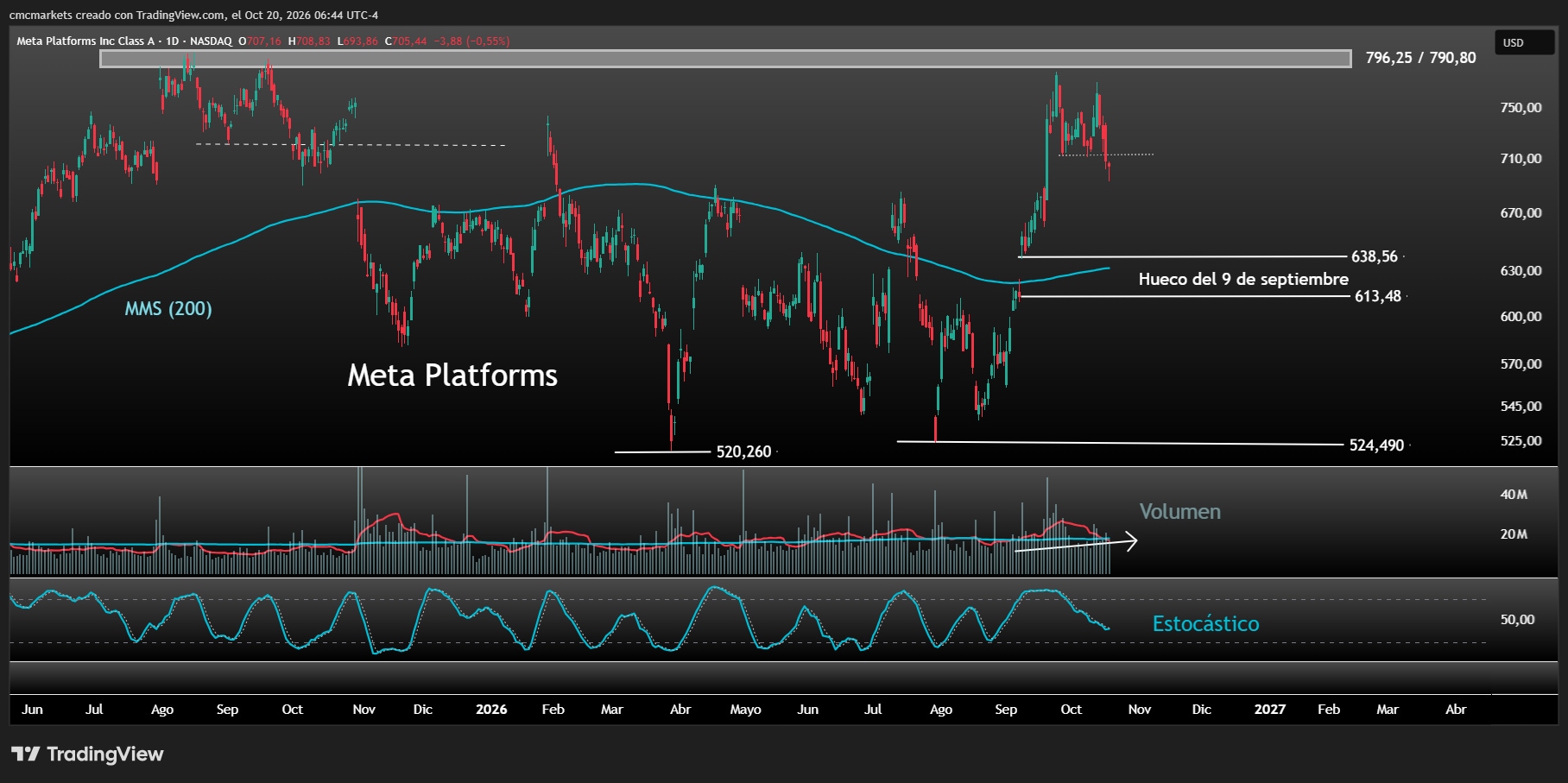Click the 638,56 gap level label
Screen dimensions: 1568x783
tap(1375, 256)
